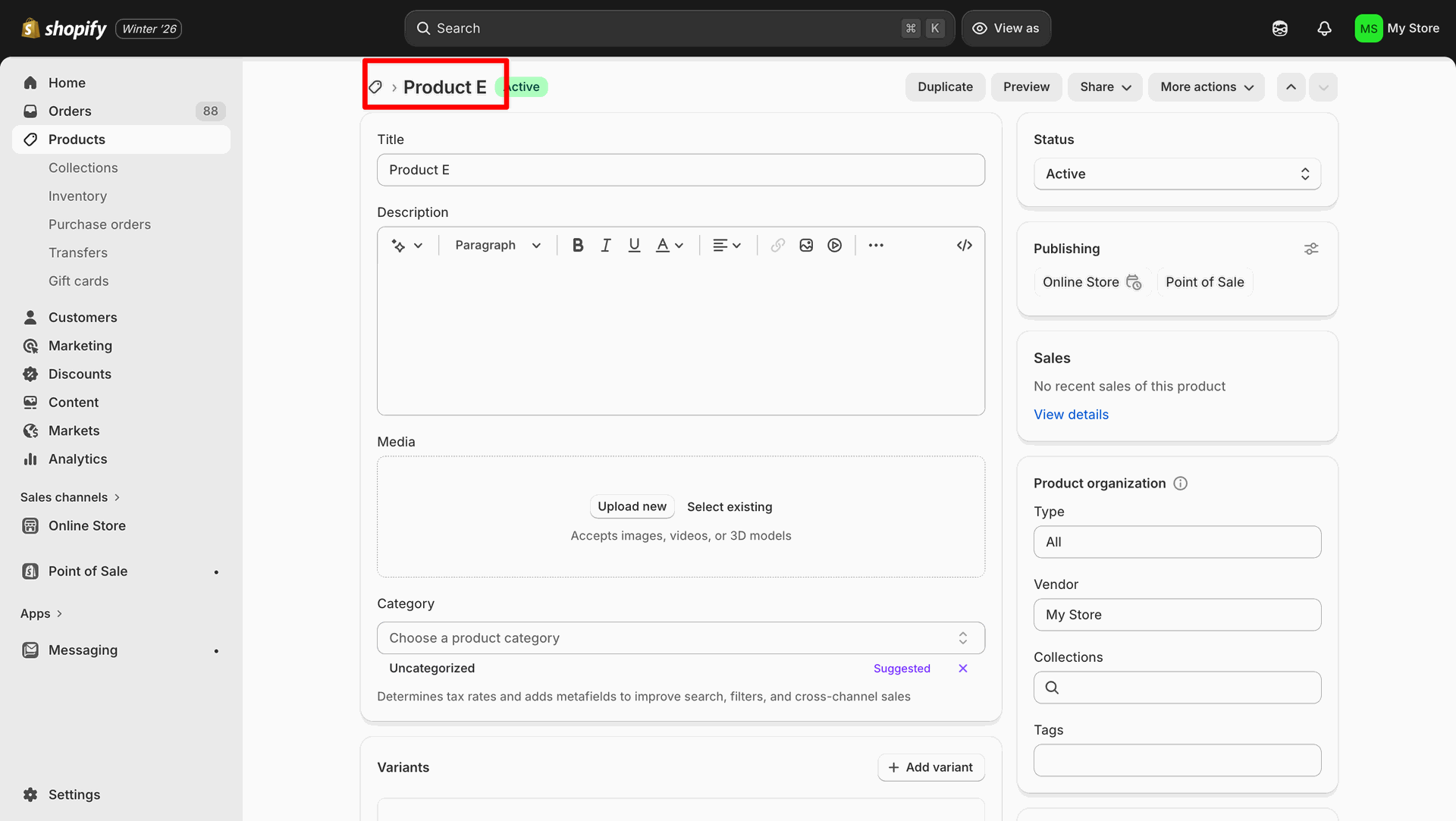Screen dimensions: 1456x821
Task: Click the Add variant button
Action: click(930, 767)
